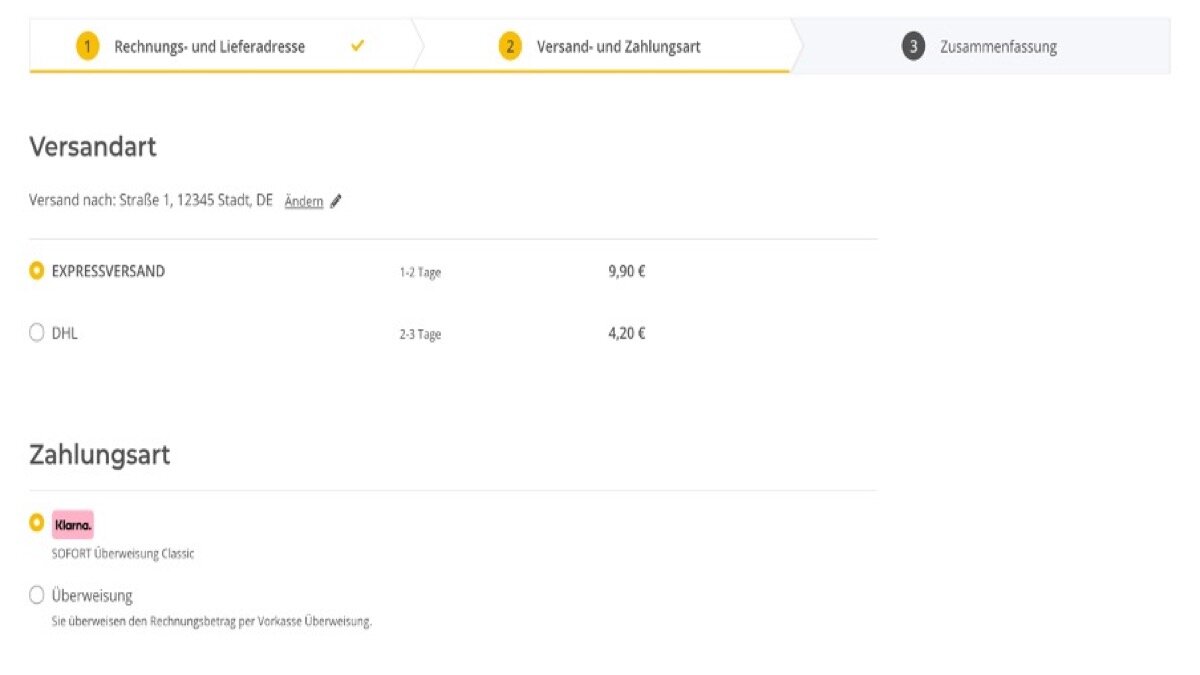Go to the Zusammenfassung step
This screenshot has width=1200, height=675.
click(x=982, y=46)
